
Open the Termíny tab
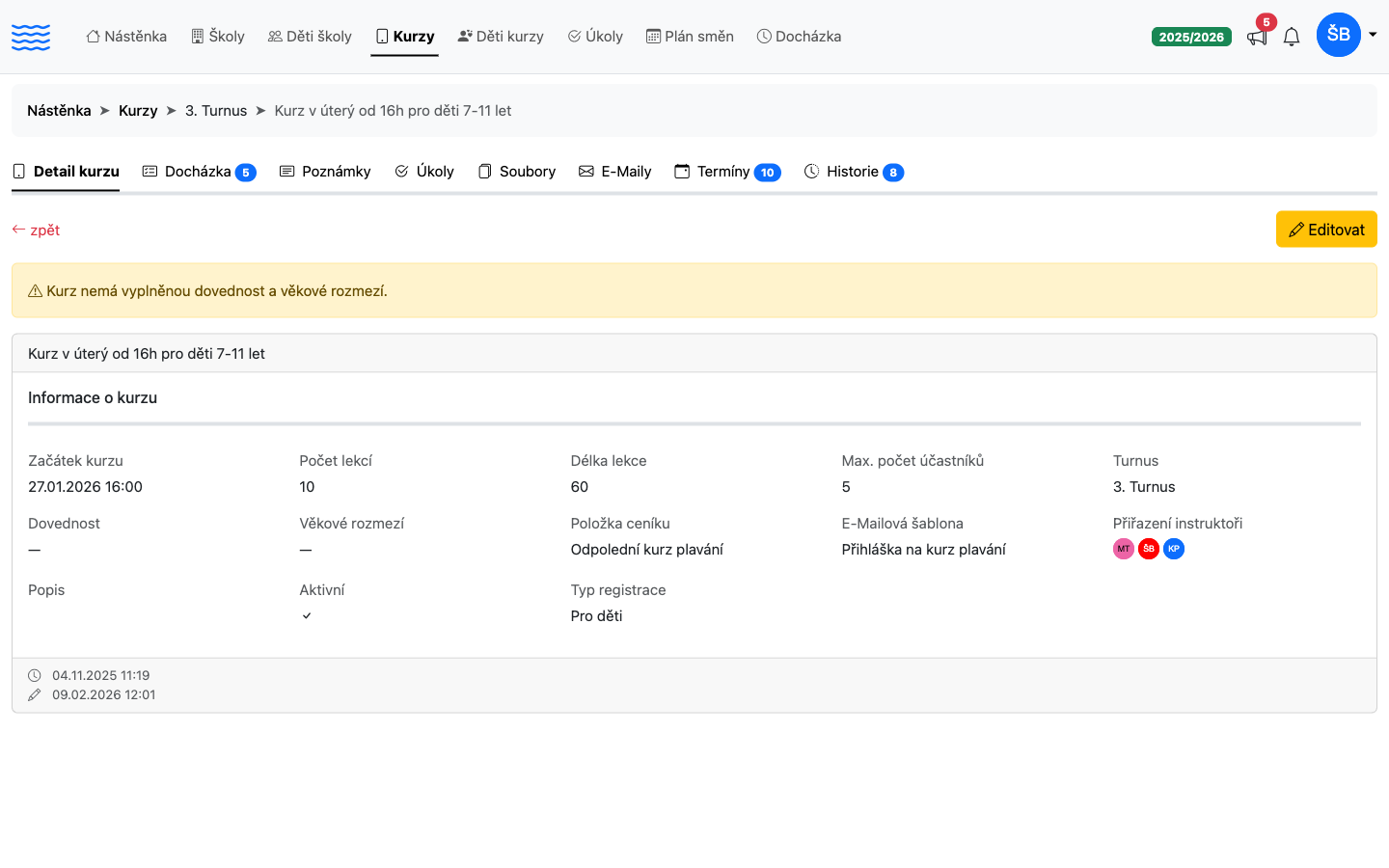727,172
